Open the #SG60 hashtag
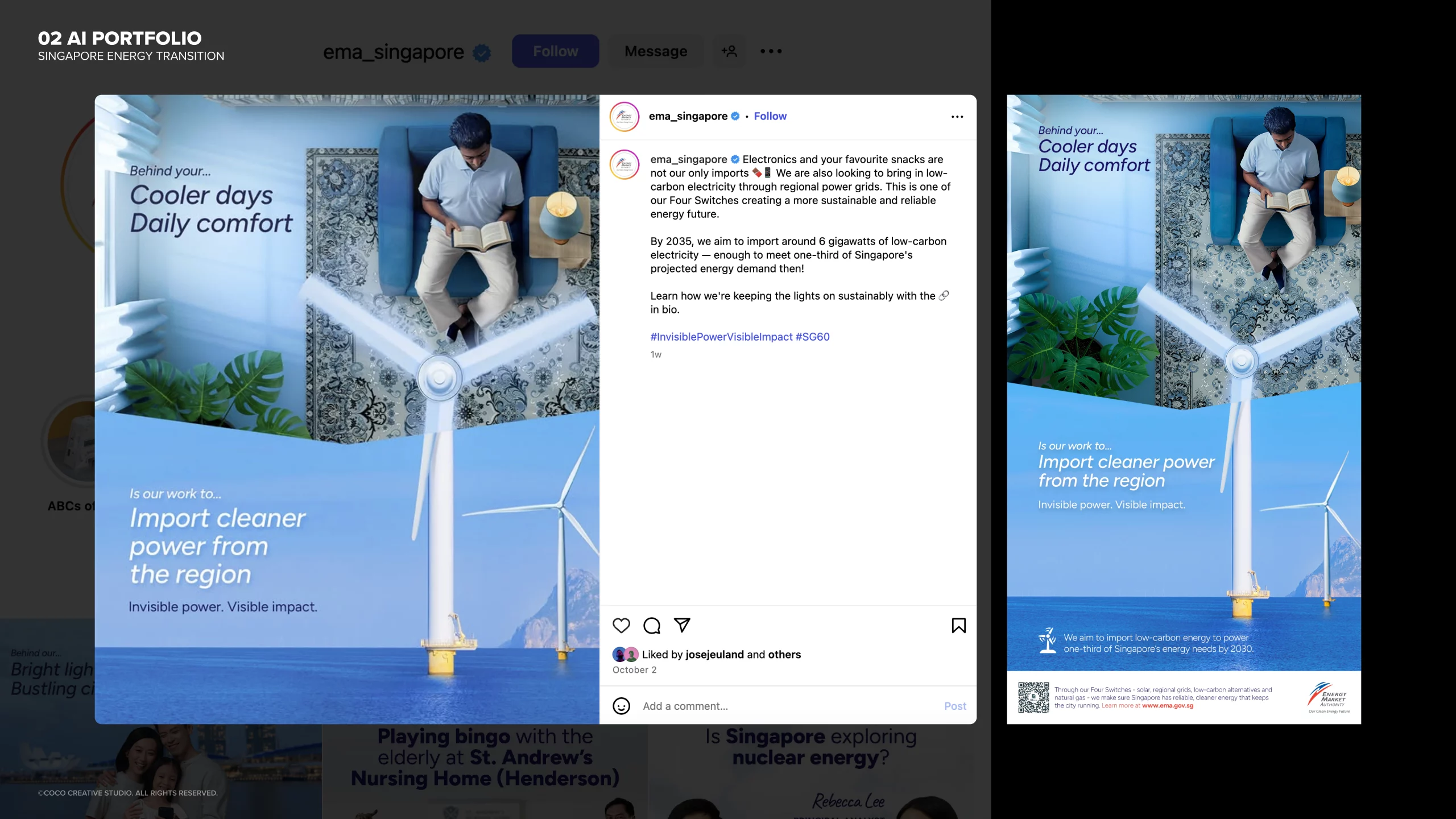The height and width of the screenshot is (819, 1456). (812, 337)
